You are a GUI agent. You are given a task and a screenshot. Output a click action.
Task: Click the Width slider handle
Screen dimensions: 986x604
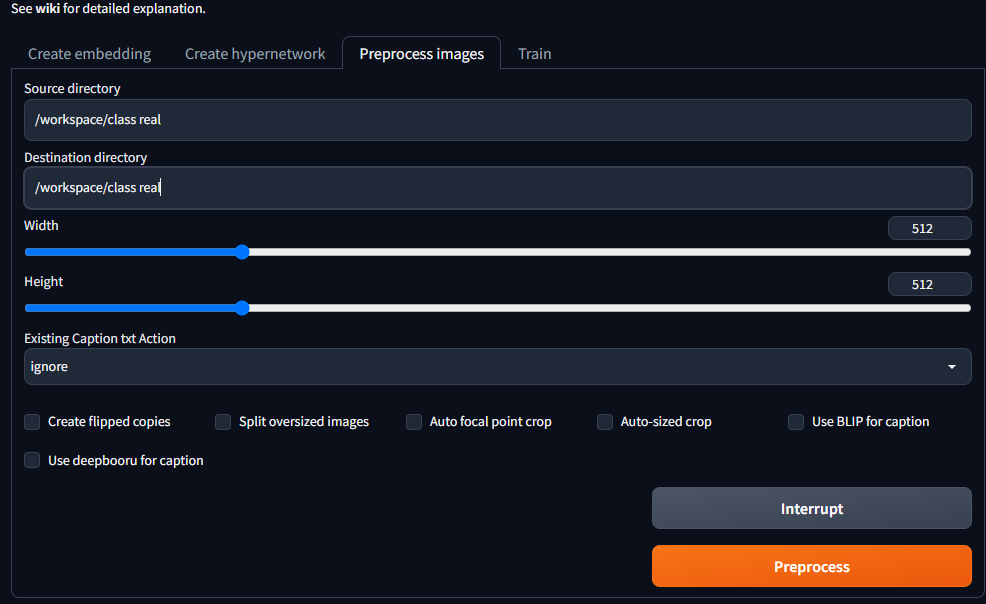242,252
